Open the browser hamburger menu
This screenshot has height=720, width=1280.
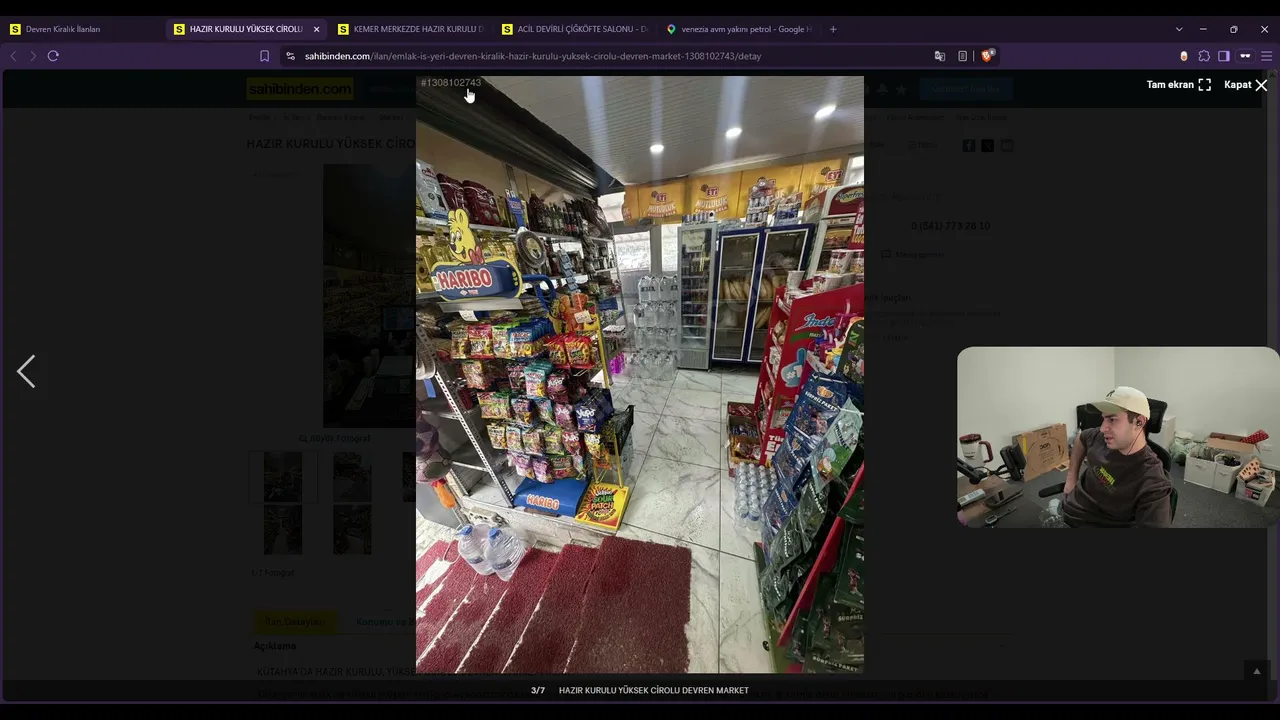point(1266,56)
